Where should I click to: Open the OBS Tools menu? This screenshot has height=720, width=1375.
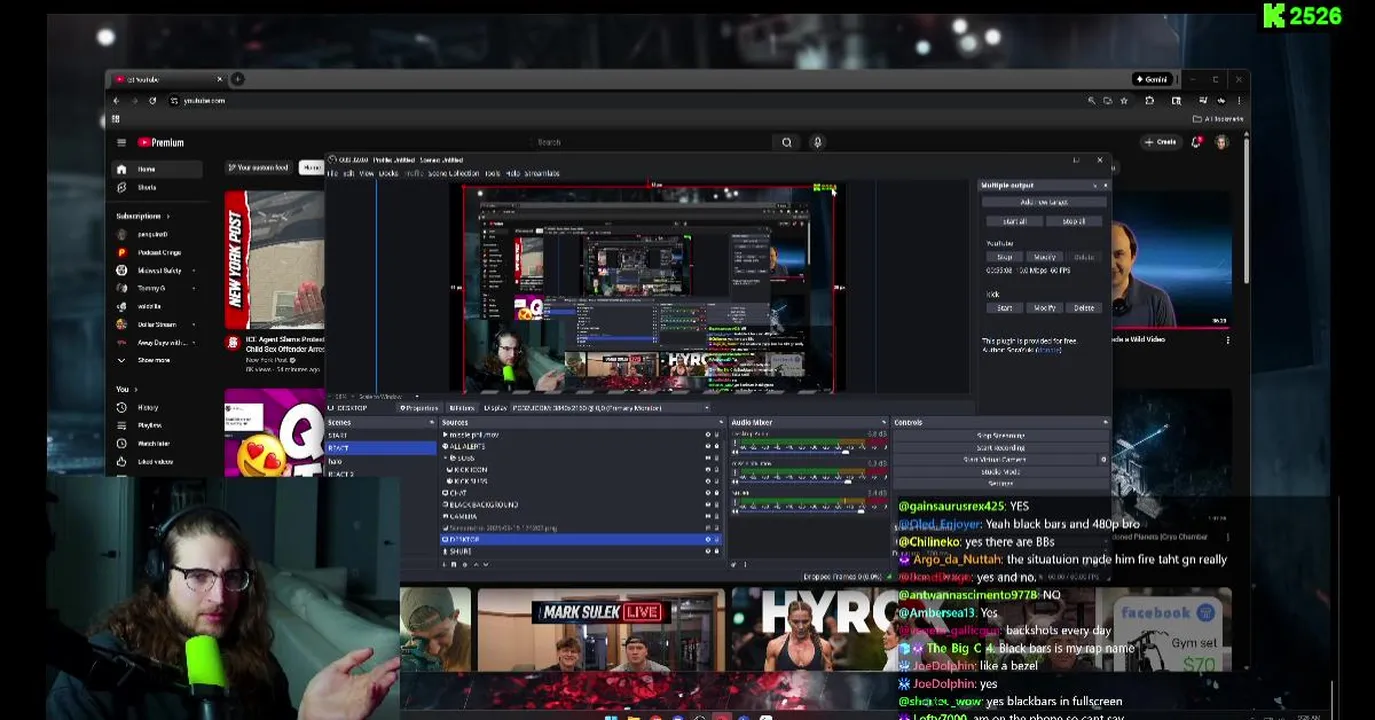(x=492, y=174)
